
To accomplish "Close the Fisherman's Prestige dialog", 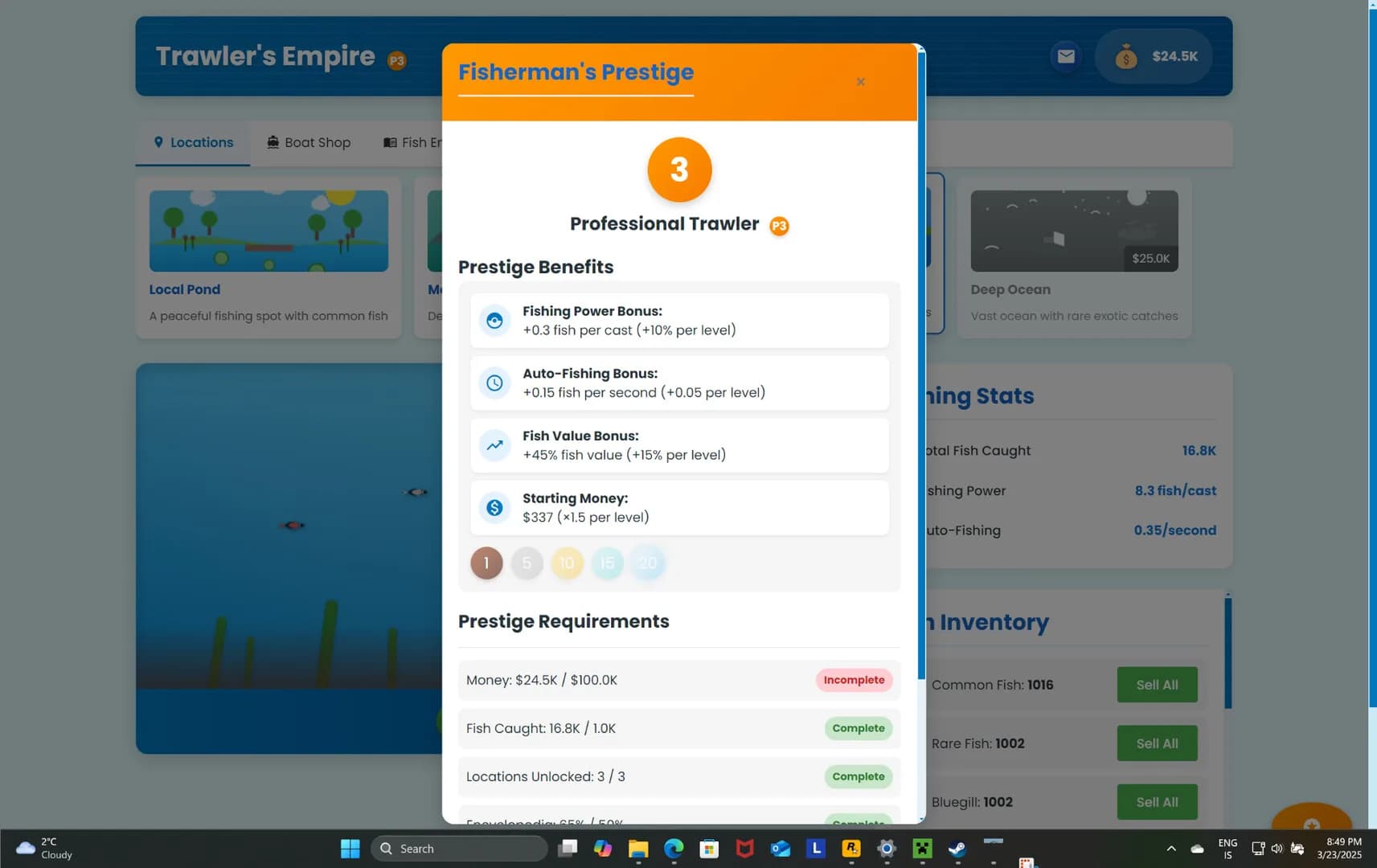I will [x=860, y=82].
